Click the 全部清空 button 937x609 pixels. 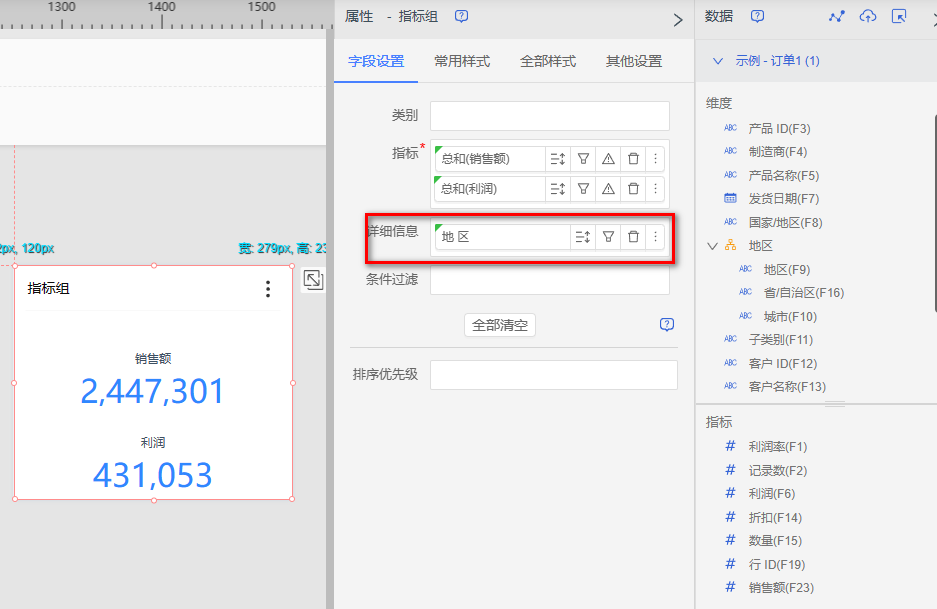pos(500,325)
